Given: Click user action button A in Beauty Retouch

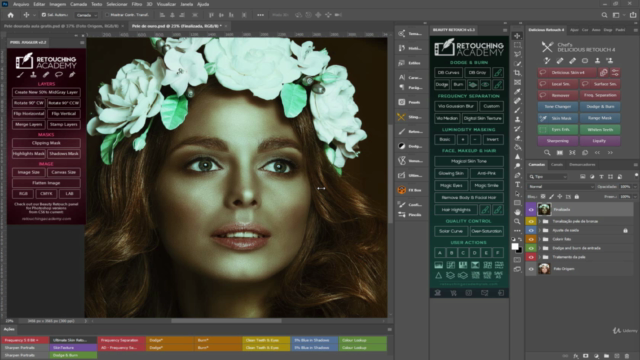Looking at the screenshot, I should (440, 253).
